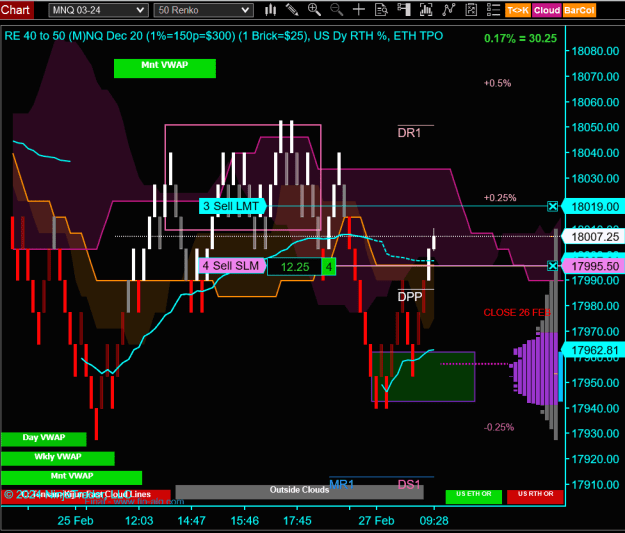The image size is (625, 533).
Task: Click the 09:28 time label
Action: tap(434, 521)
